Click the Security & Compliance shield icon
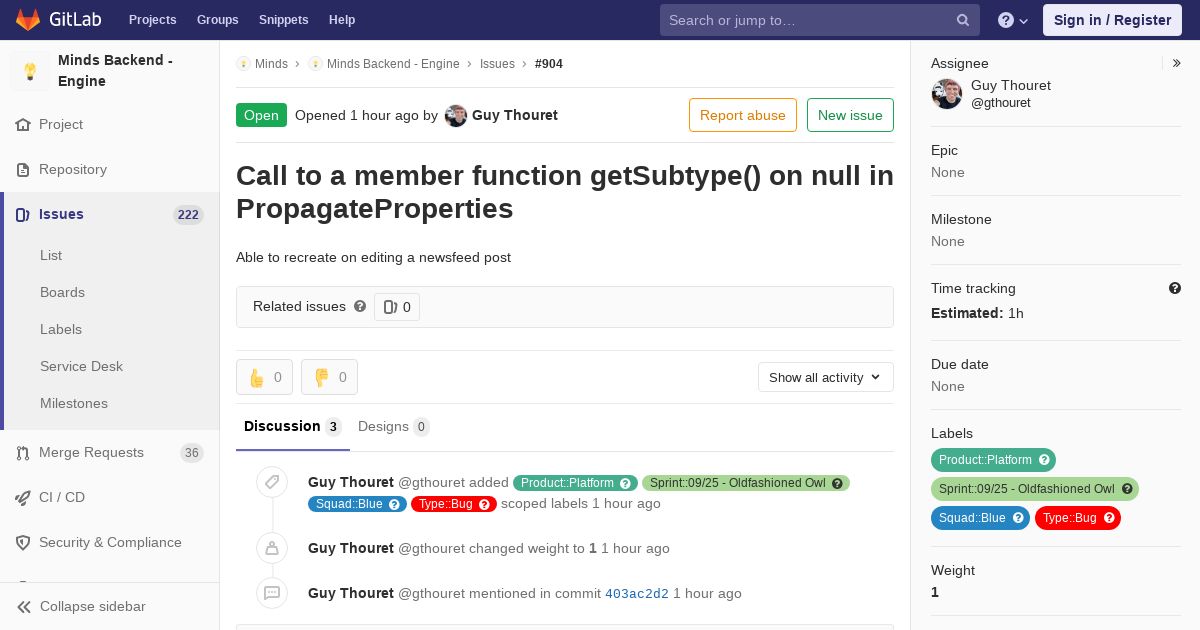The image size is (1200, 630). point(23,543)
